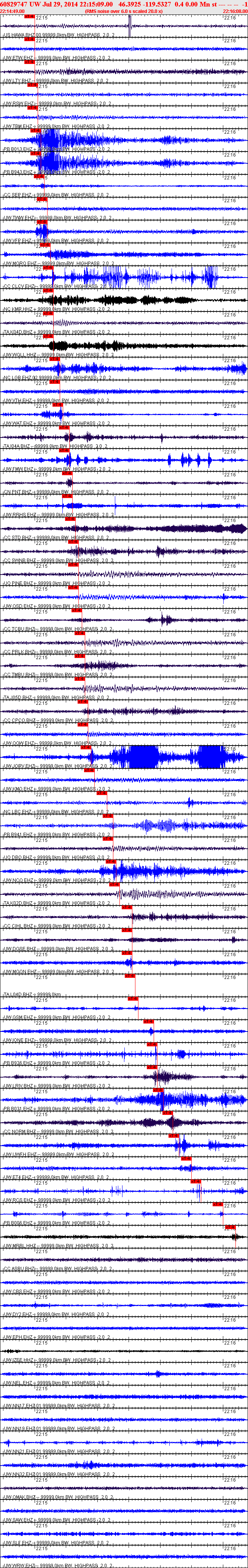The height and width of the screenshot is (1568, 248).
Task: Select the 'UW MORO EHZ' trace label
Action: pyautogui.click(x=19, y=263)
